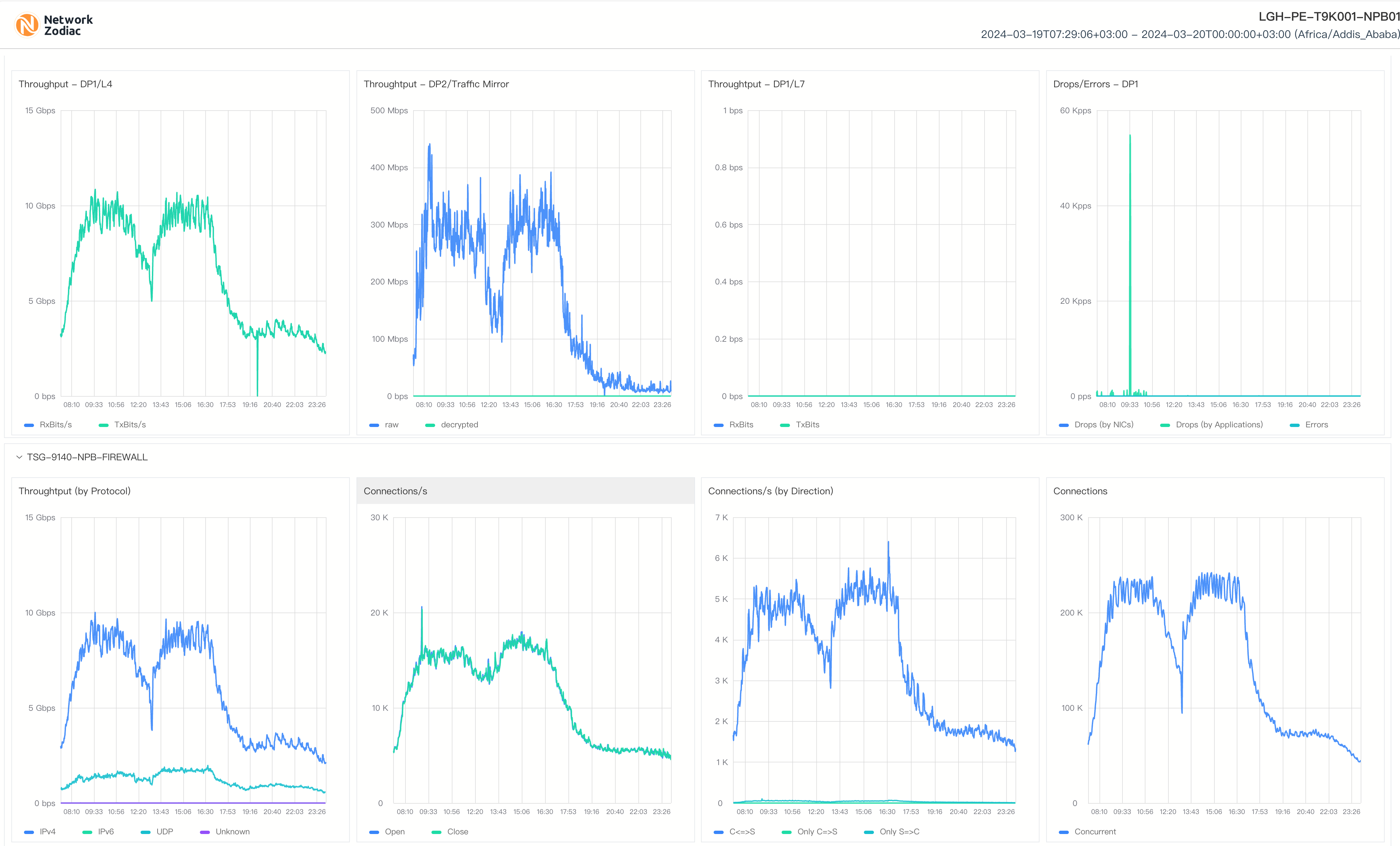Collapse the TSG-9140-NPB-FIREWALL row chevron
Image resolution: width=1400 pixels, height=846 pixels.
click(19, 457)
